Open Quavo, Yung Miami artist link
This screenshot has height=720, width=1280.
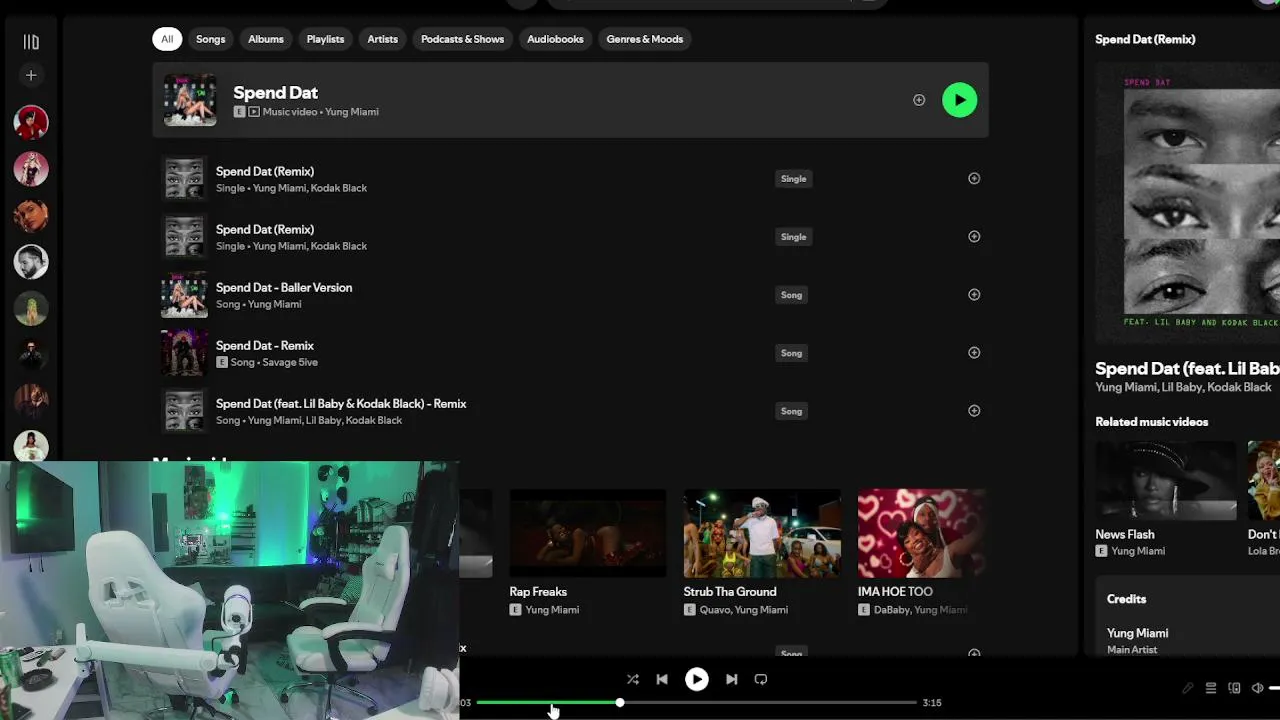point(743,610)
